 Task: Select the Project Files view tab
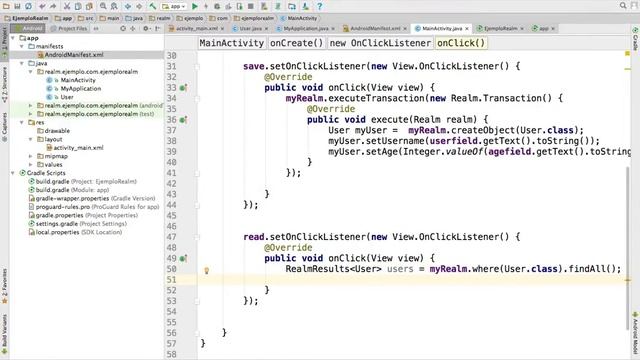69,29
